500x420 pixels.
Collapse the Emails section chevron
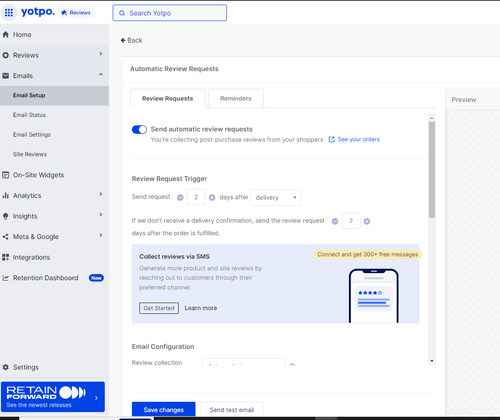point(101,74)
